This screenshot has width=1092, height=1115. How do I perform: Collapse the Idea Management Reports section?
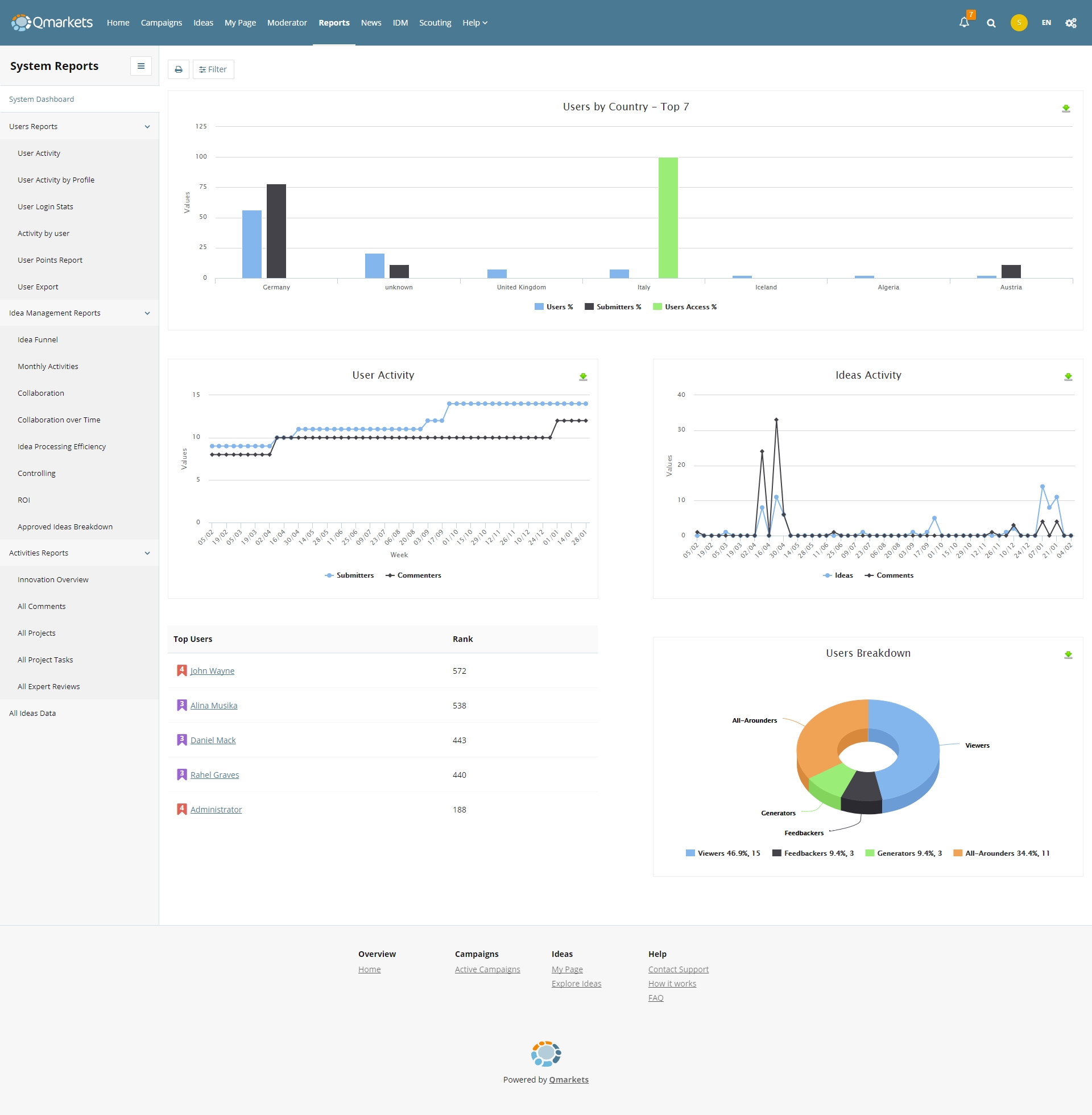pos(147,313)
